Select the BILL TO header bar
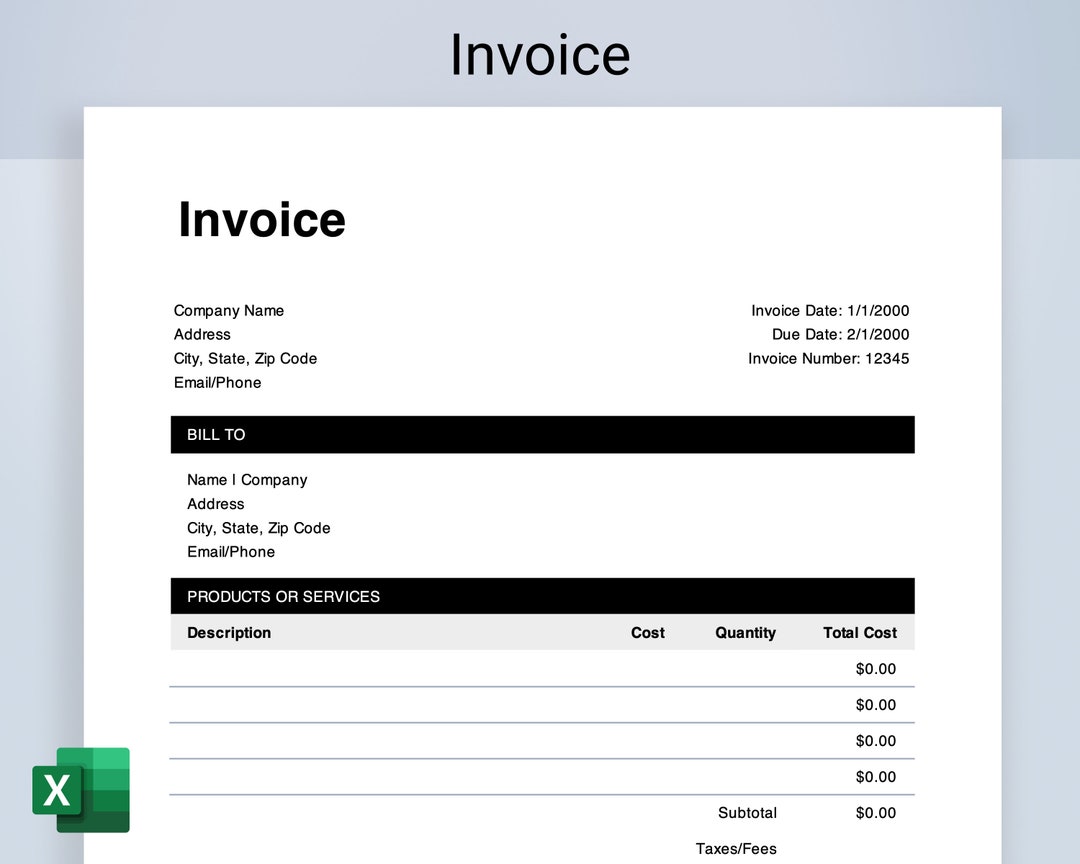 542,434
